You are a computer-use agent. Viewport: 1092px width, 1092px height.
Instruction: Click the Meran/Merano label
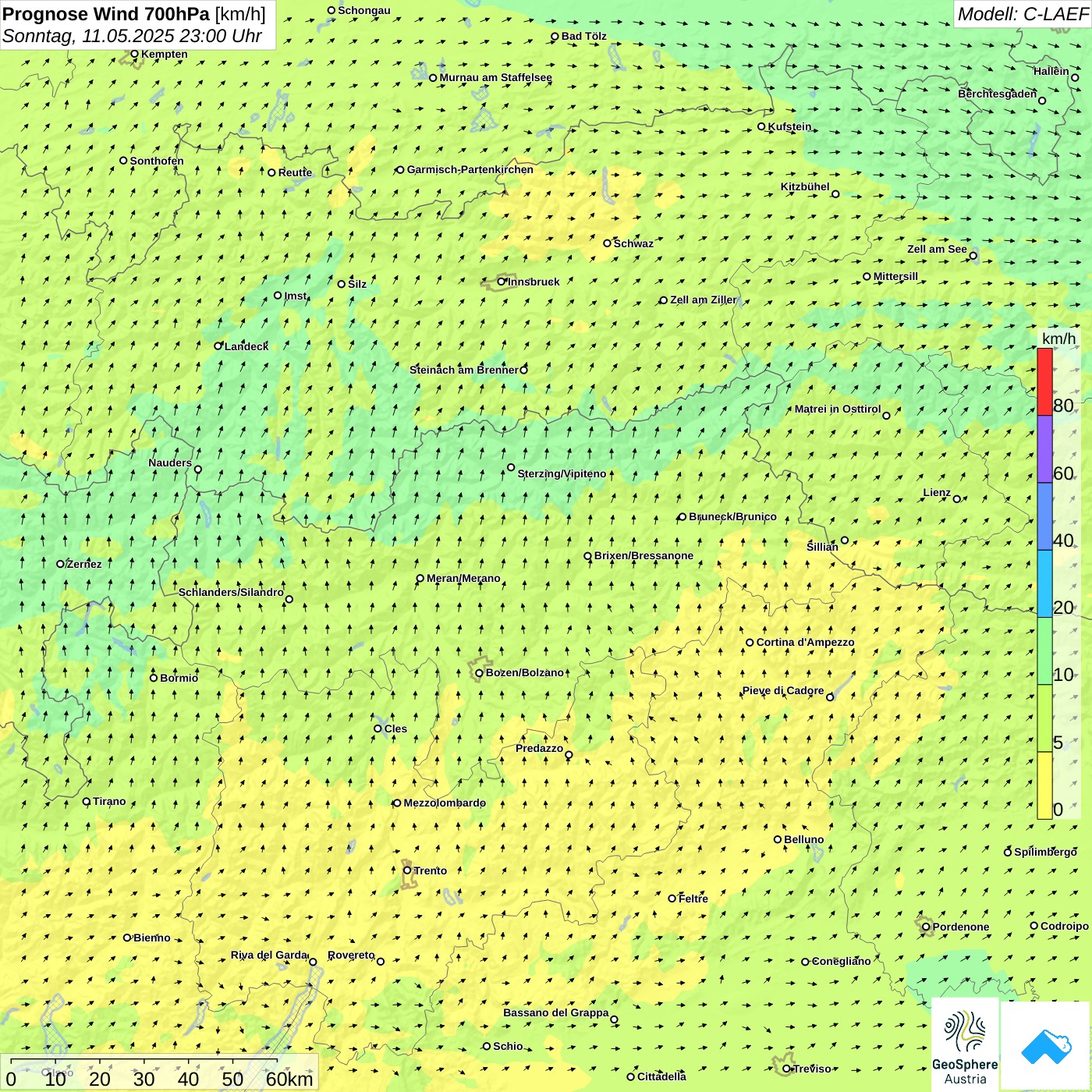click(463, 578)
